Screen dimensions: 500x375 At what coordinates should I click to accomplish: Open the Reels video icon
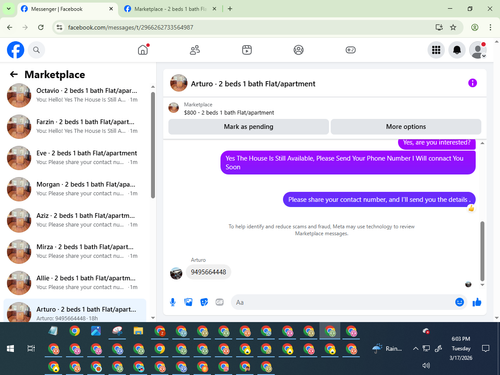247,50
